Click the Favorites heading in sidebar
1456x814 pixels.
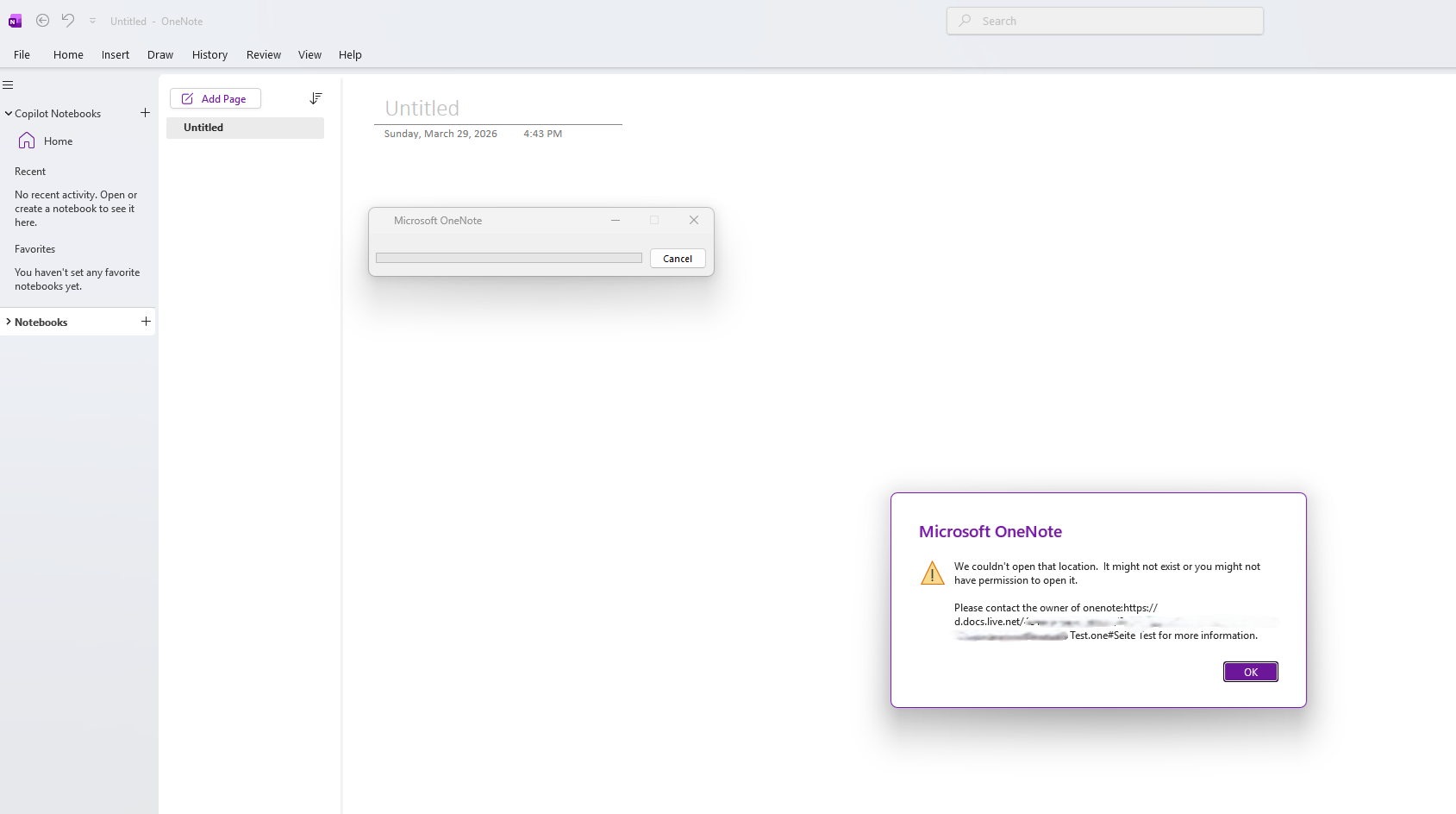pyautogui.click(x=34, y=249)
